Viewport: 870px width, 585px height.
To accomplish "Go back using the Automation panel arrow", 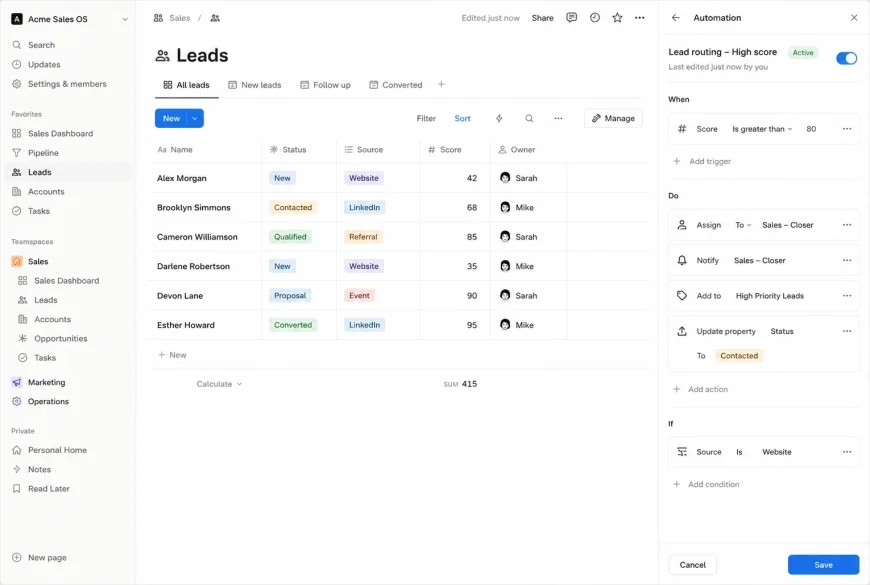I will 675,18.
